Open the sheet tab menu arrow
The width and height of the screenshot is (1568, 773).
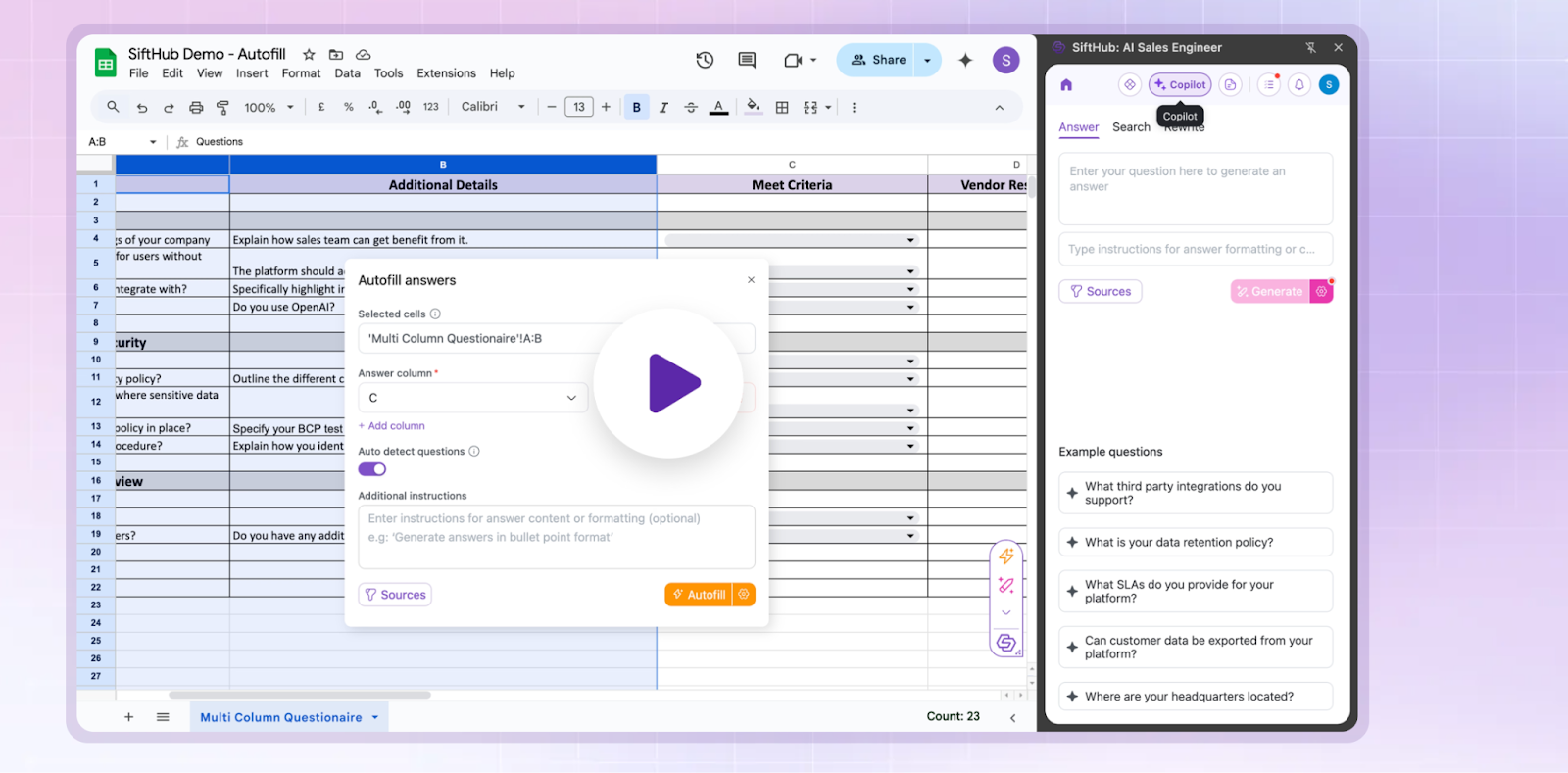pyautogui.click(x=374, y=717)
